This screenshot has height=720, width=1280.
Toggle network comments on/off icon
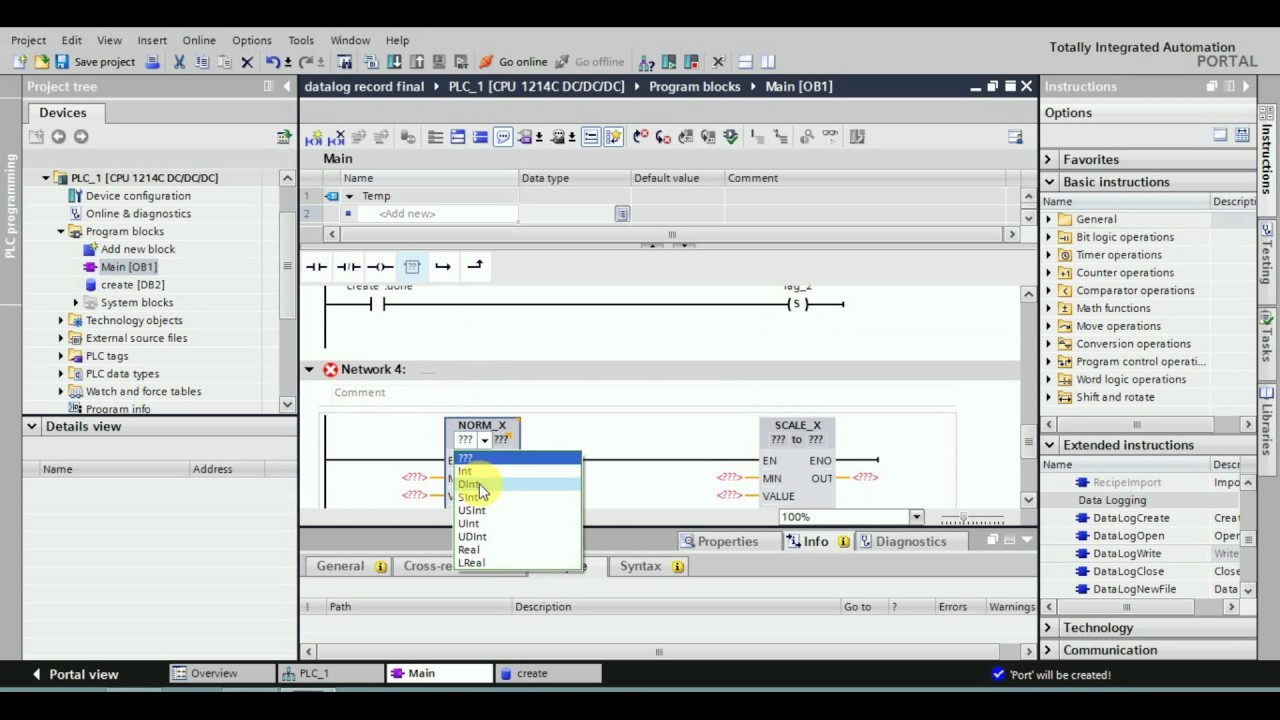click(x=591, y=137)
